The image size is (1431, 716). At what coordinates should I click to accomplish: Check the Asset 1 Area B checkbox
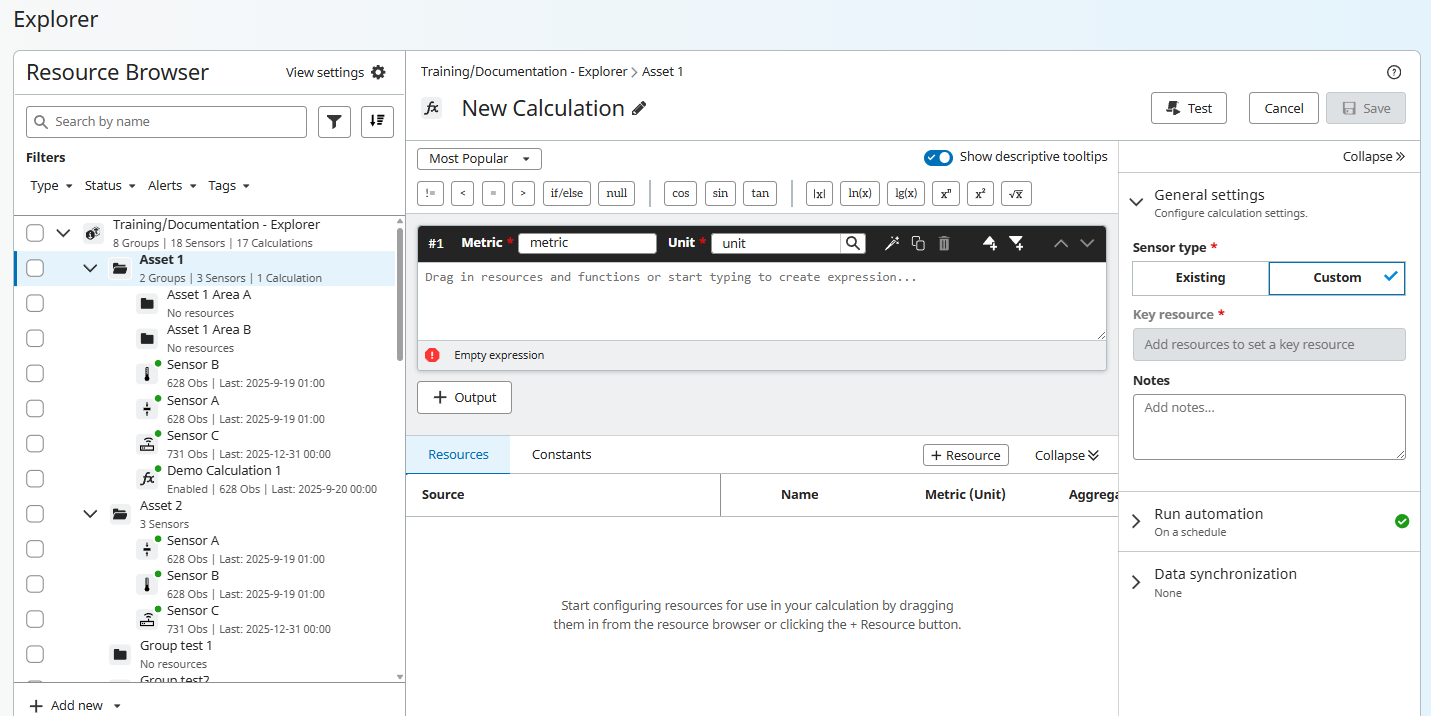35,338
